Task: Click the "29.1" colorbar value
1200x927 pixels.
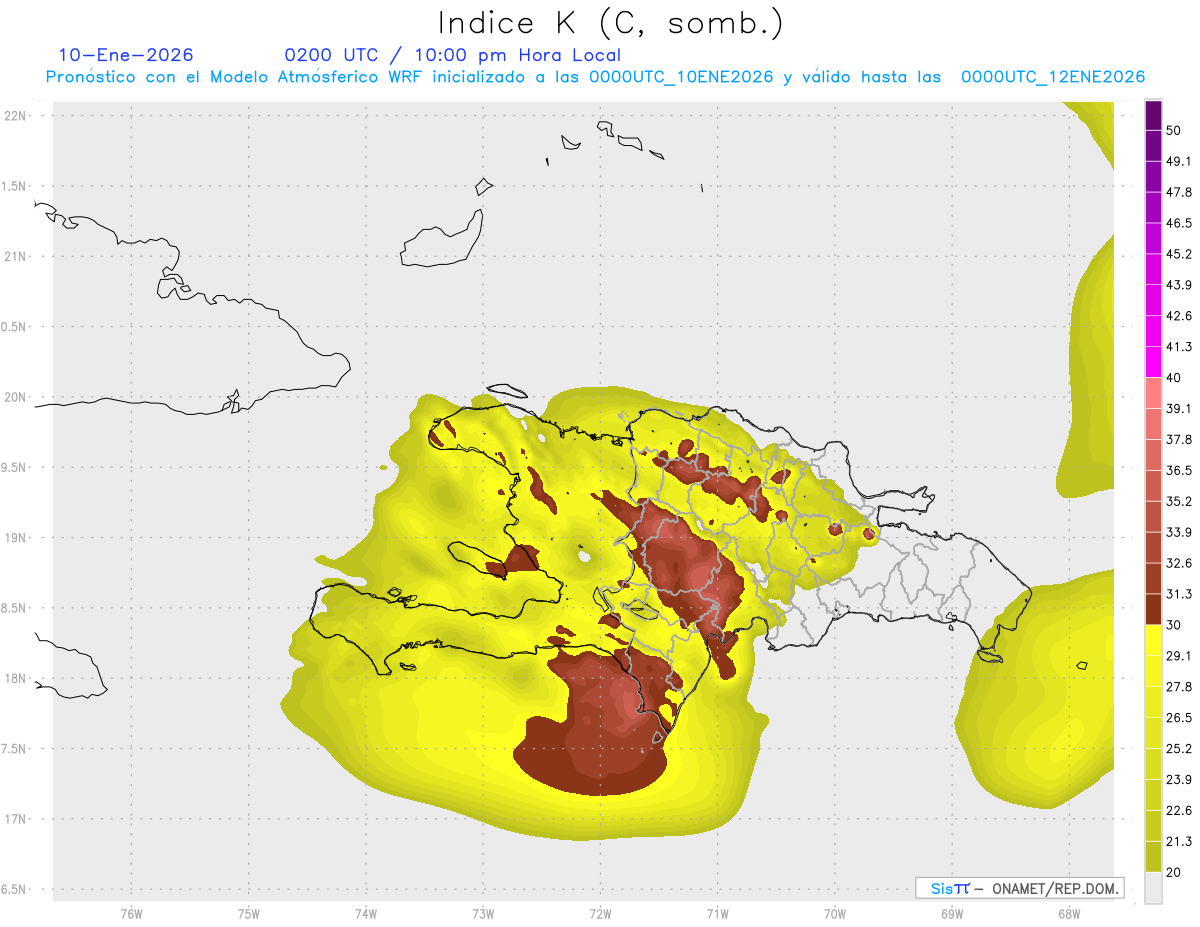Action: pyautogui.click(x=1179, y=656)
